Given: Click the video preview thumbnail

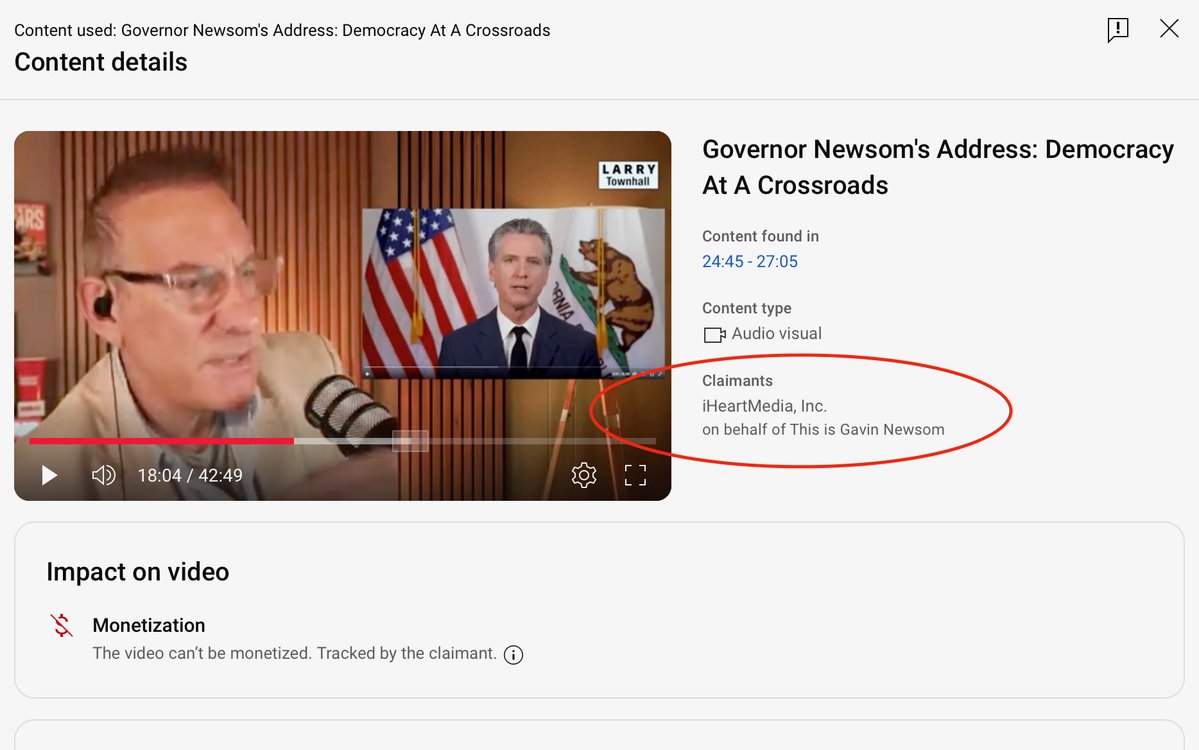Looking at the screenshot, I should [250, 280].
